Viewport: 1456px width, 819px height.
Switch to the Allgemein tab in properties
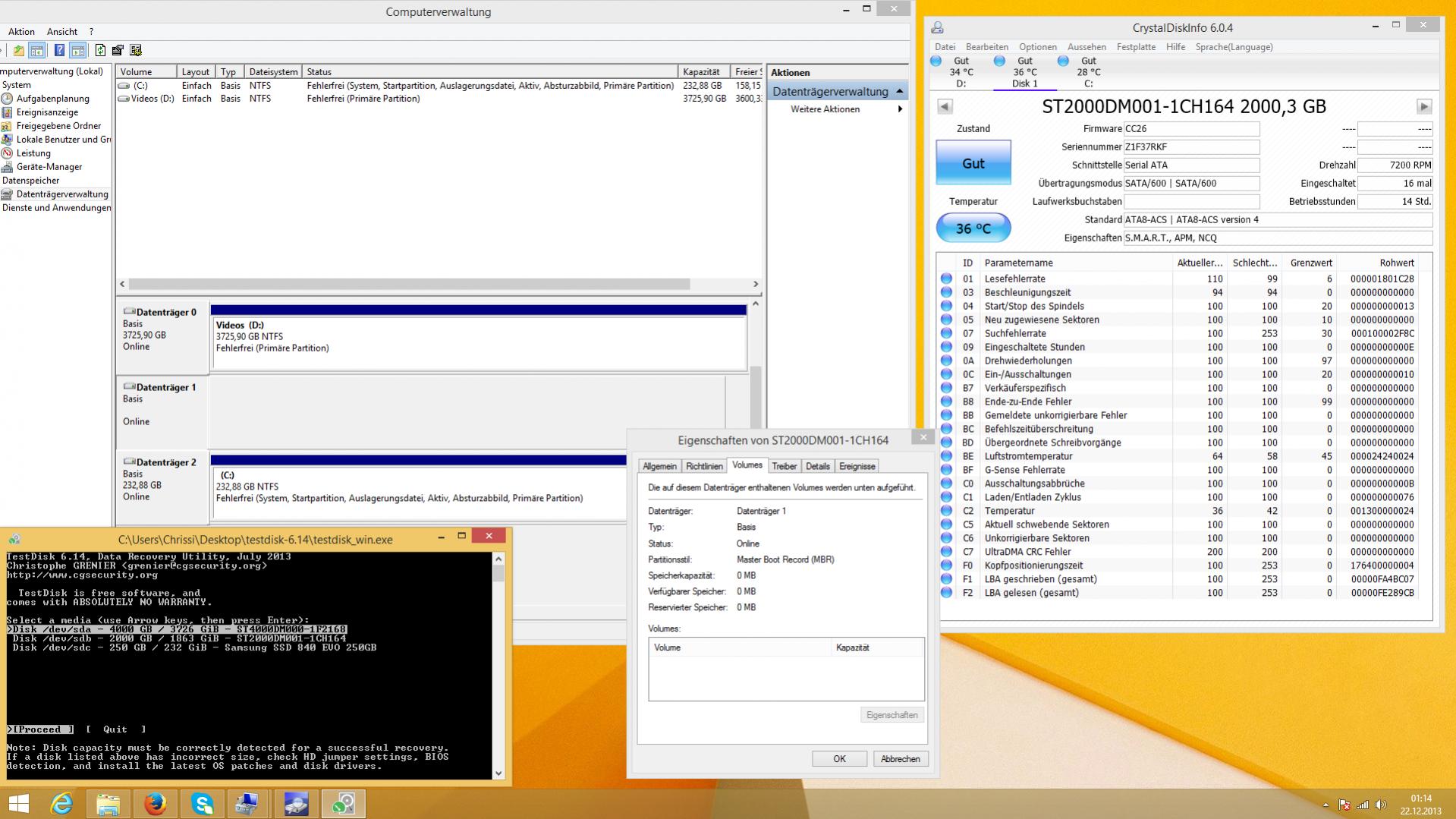(659, 467)
